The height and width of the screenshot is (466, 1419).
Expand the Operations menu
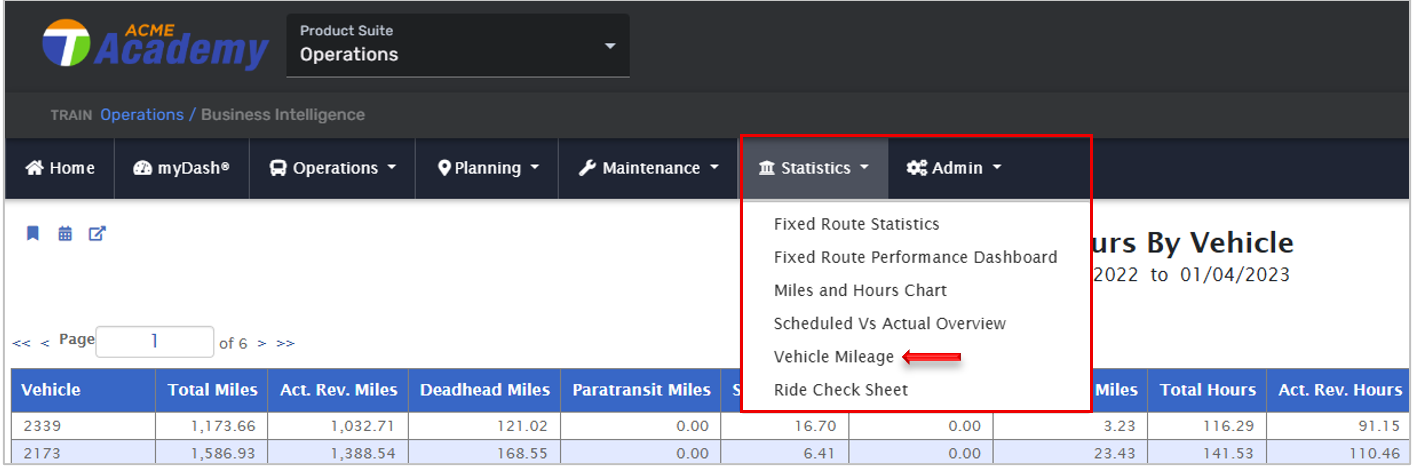pos(333,168)
